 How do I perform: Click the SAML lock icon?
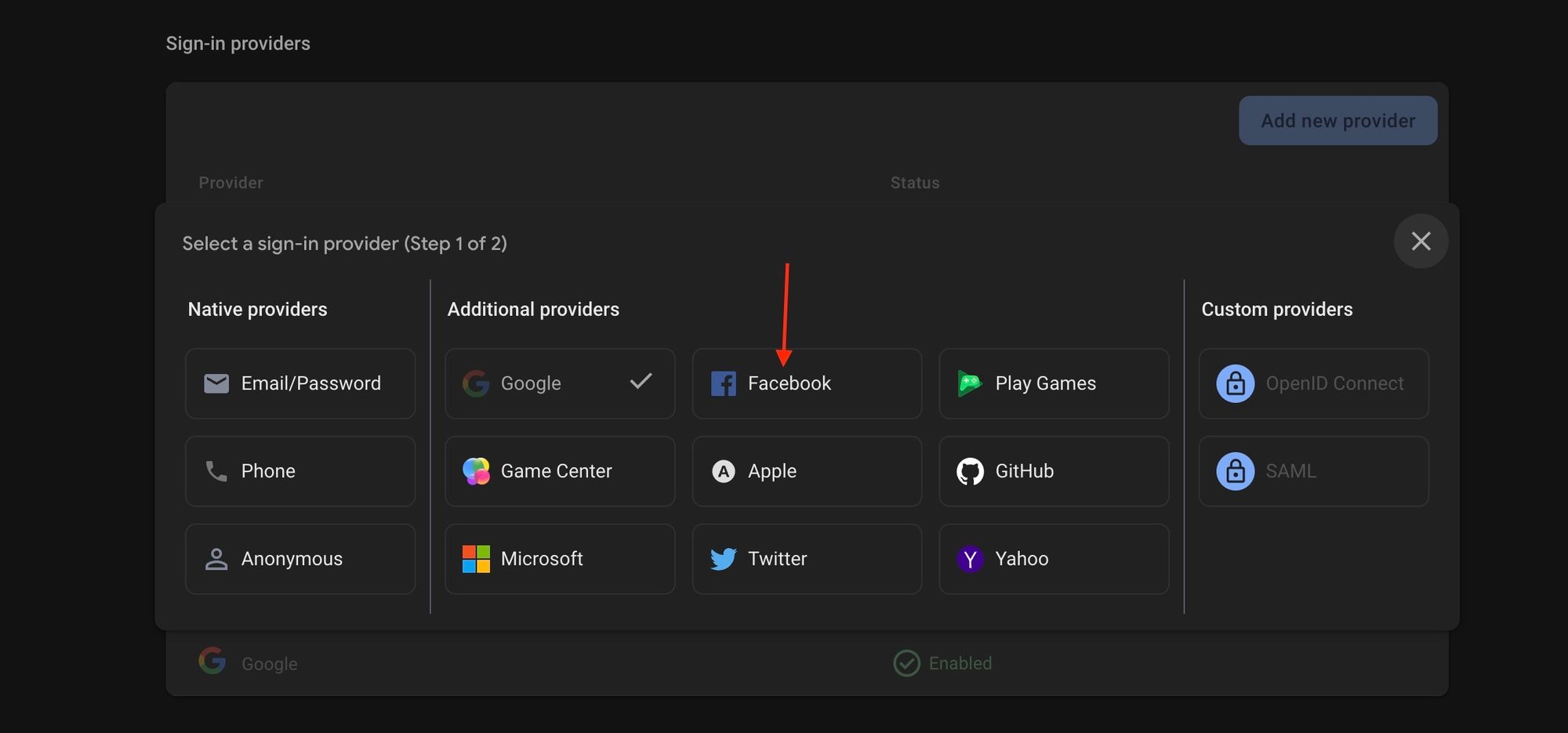[x=1235, y=471]
